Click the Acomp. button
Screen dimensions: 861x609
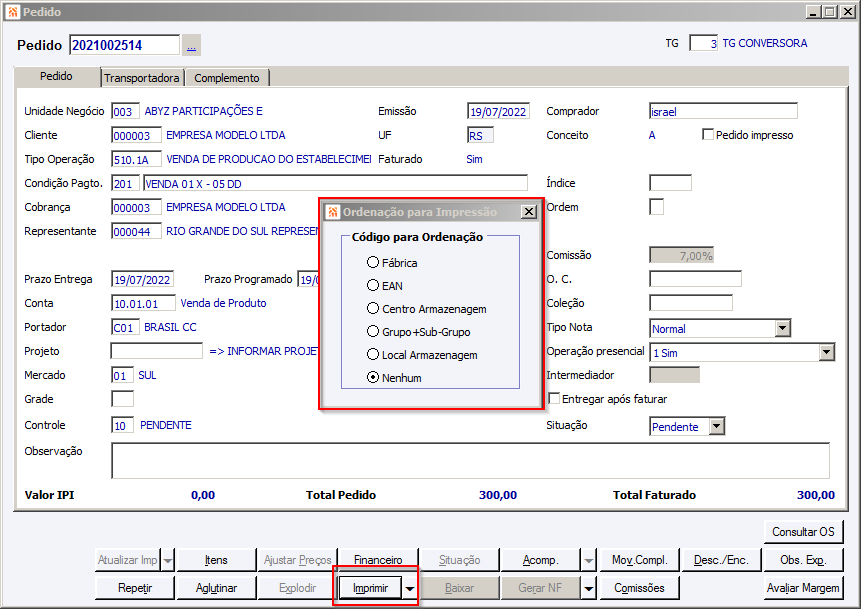tap(541, 560)
